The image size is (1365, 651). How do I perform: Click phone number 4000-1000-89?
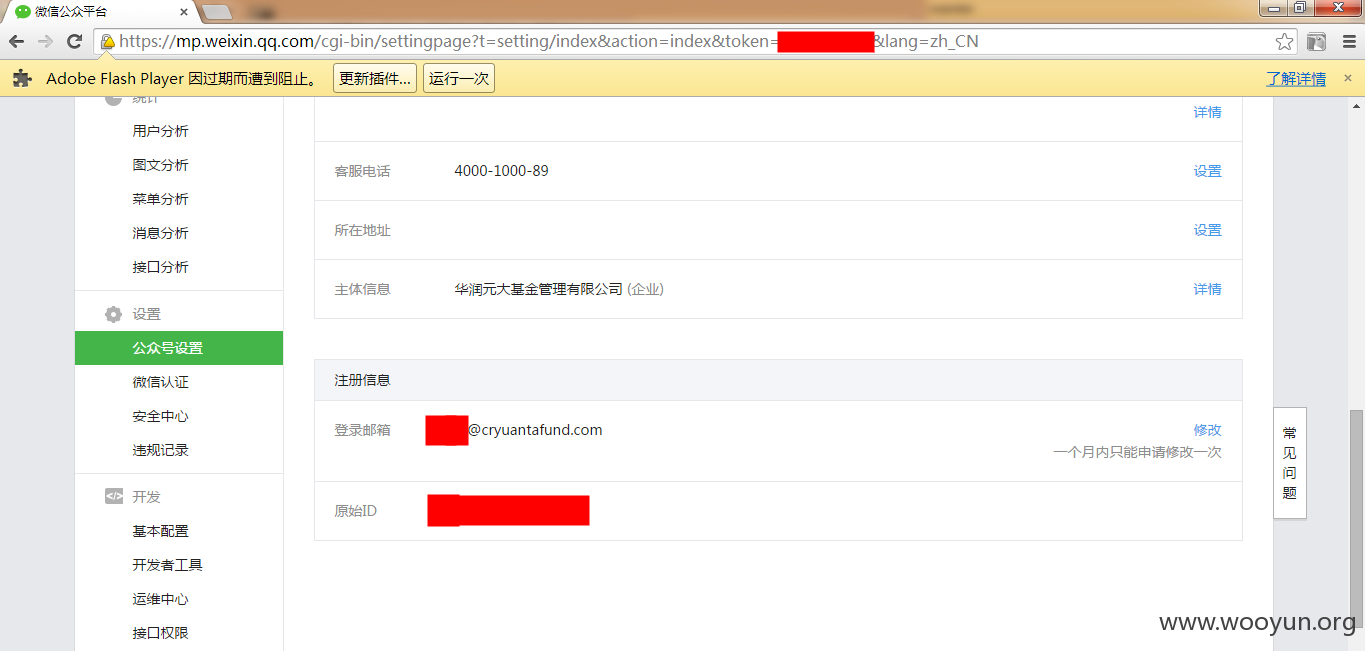pyautogui.click(x=501, y=171)
